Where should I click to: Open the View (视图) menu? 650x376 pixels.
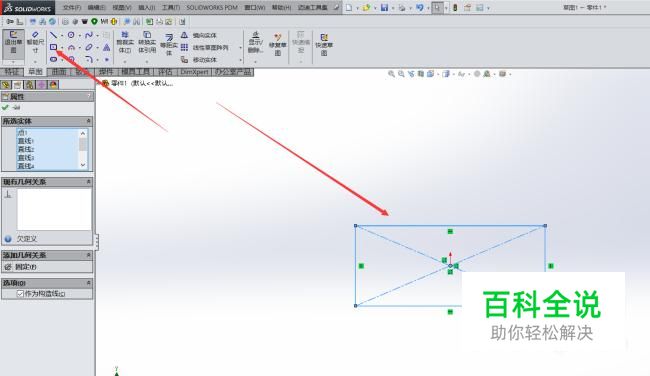121,7
